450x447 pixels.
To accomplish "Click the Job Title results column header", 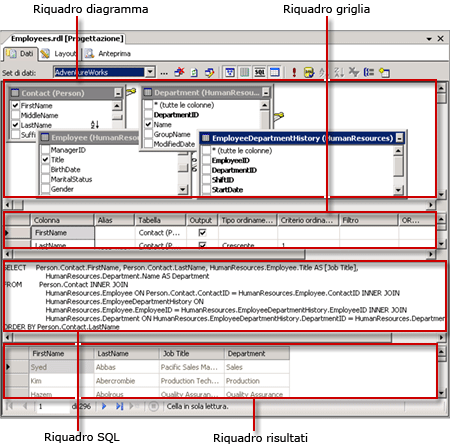I will [191, 353].
